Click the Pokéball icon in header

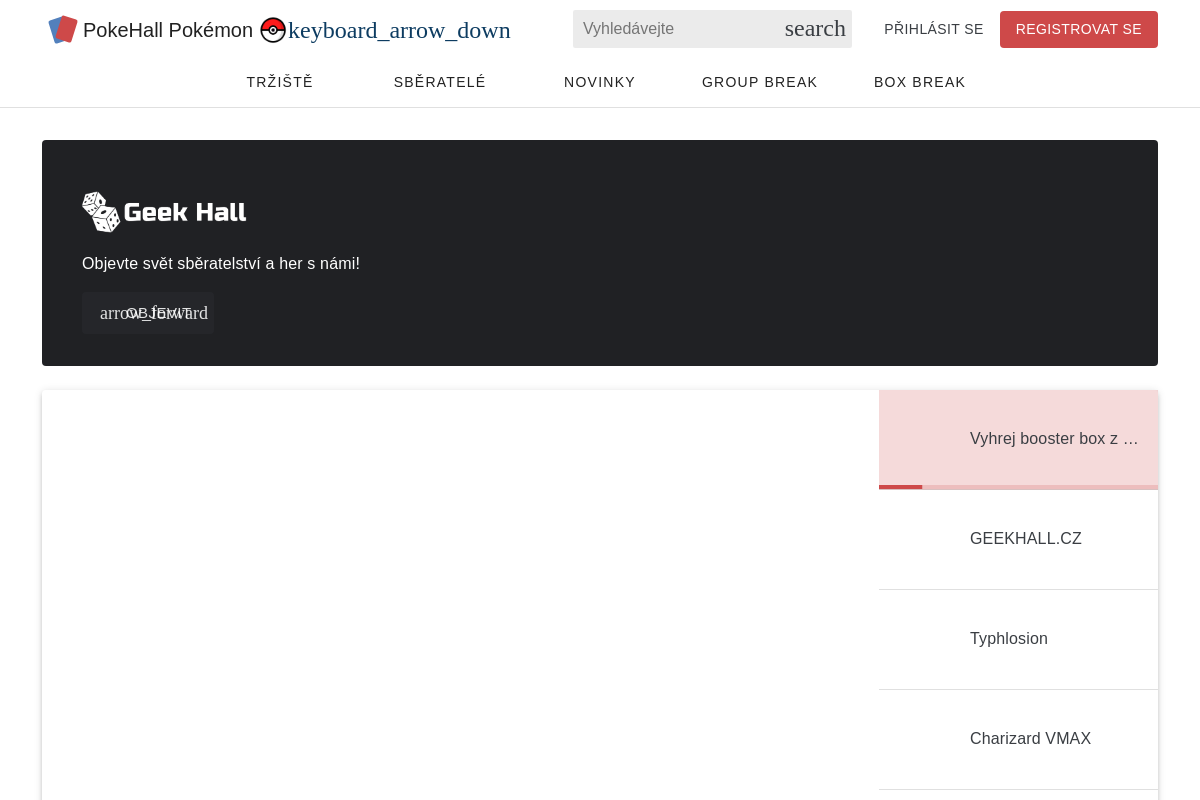[273, 30]
